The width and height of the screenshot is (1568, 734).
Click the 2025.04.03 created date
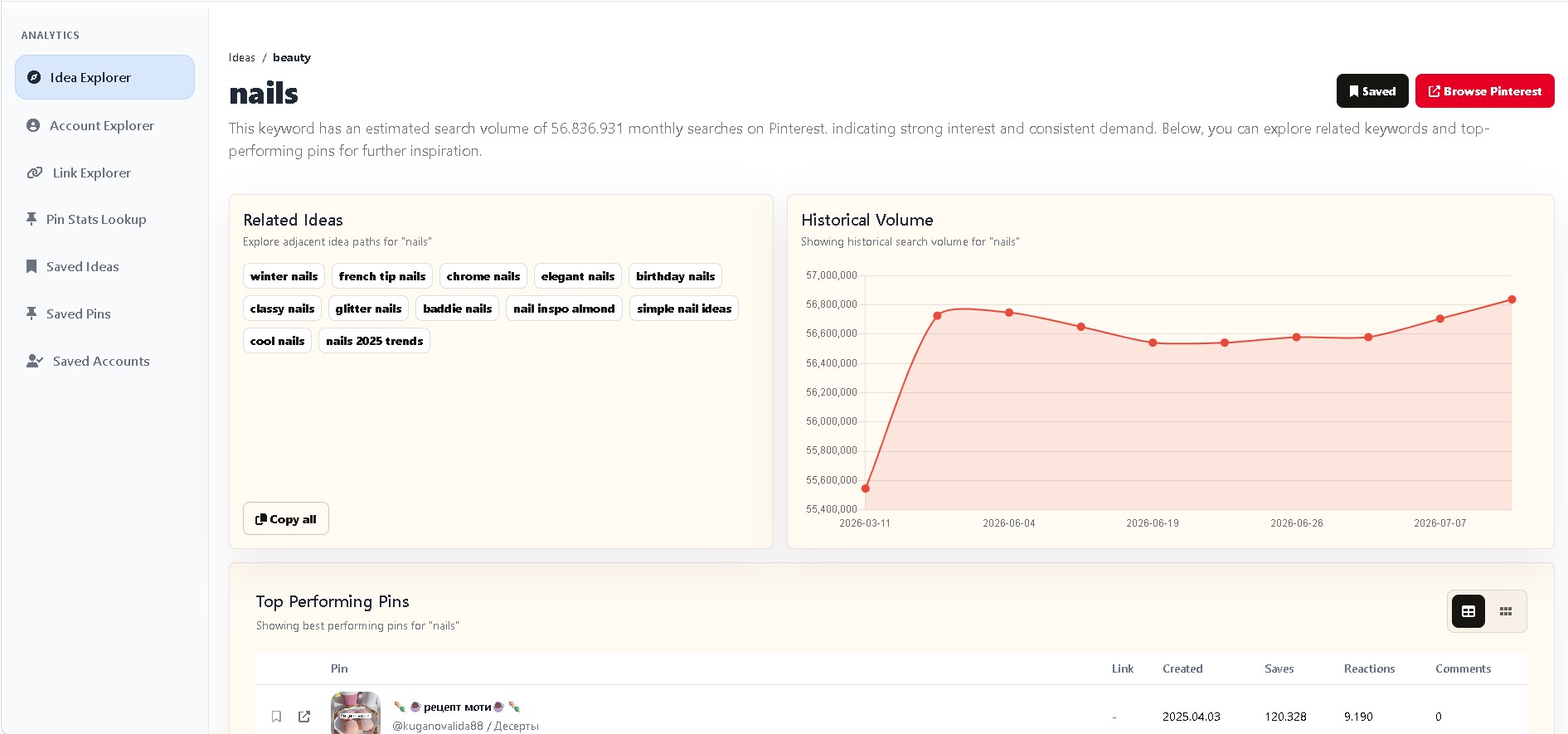click(x=1192, y=717)
